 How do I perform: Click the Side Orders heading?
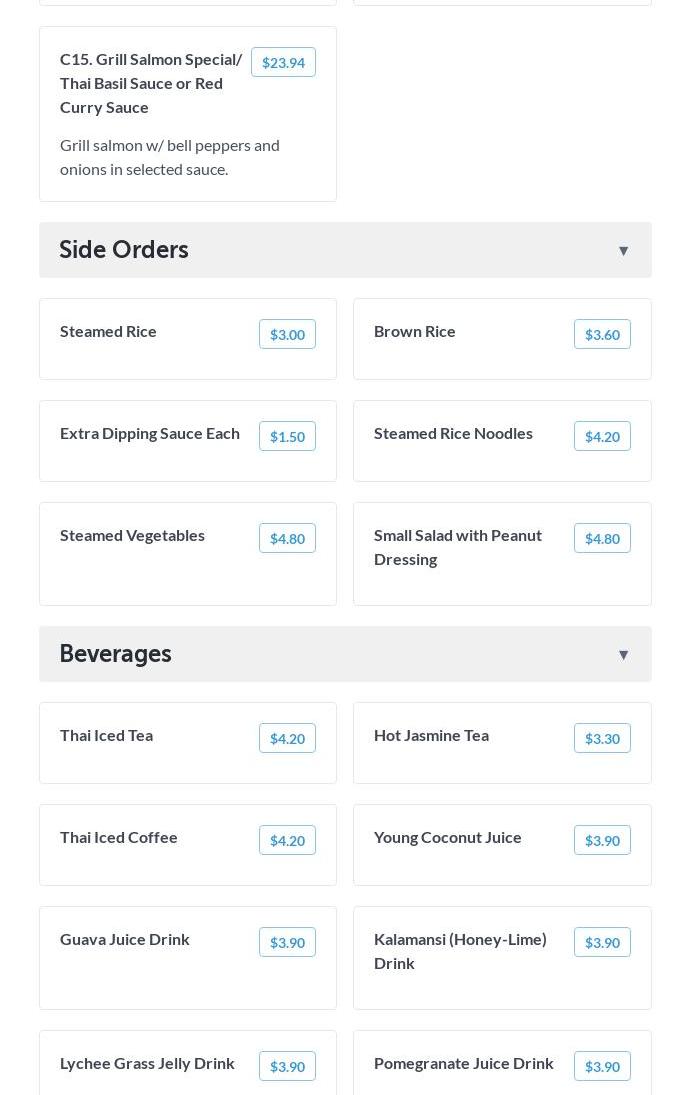(124, 250)
